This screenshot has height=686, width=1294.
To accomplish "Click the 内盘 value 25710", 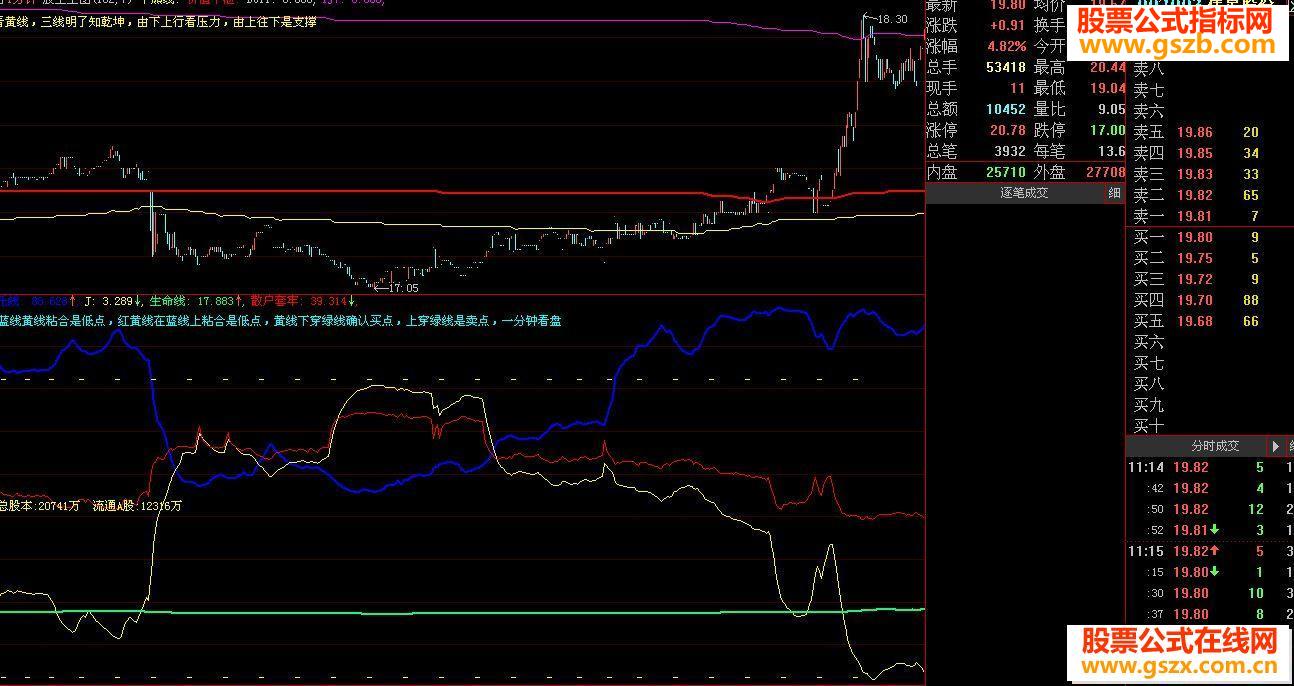I will (1005, 172).
